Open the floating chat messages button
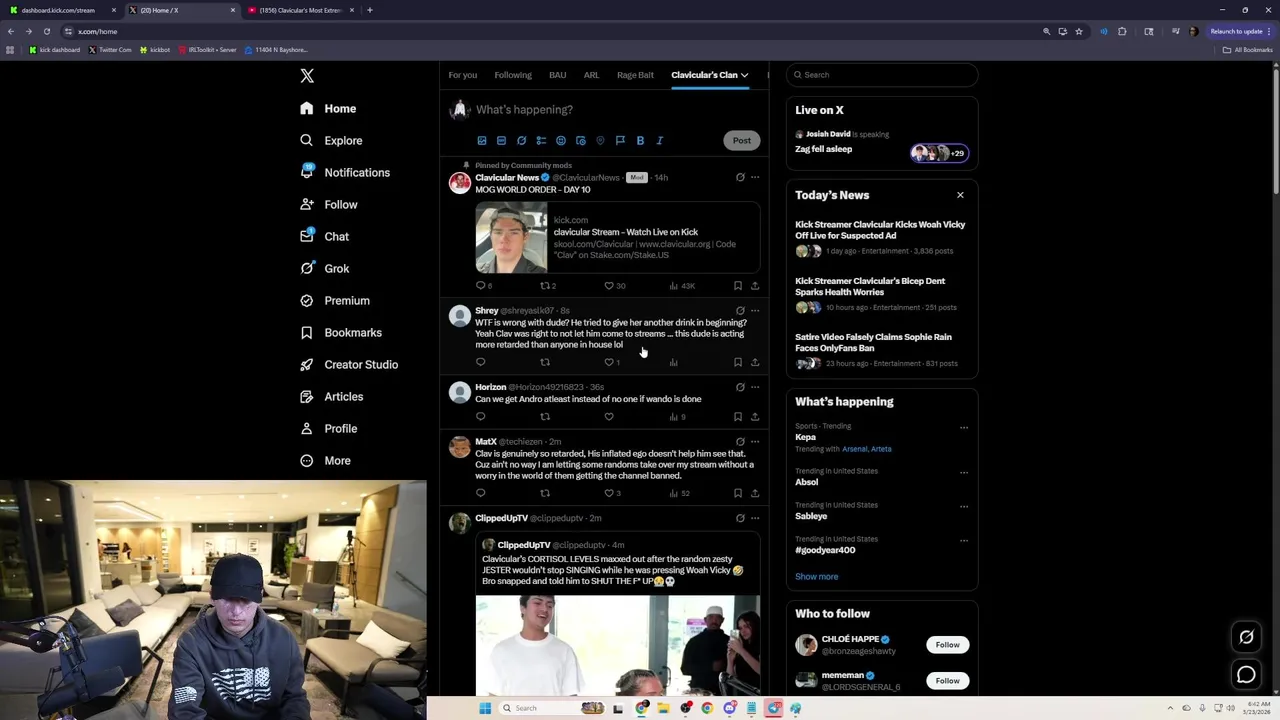Screen dimensions: 1280x720 1246,675
